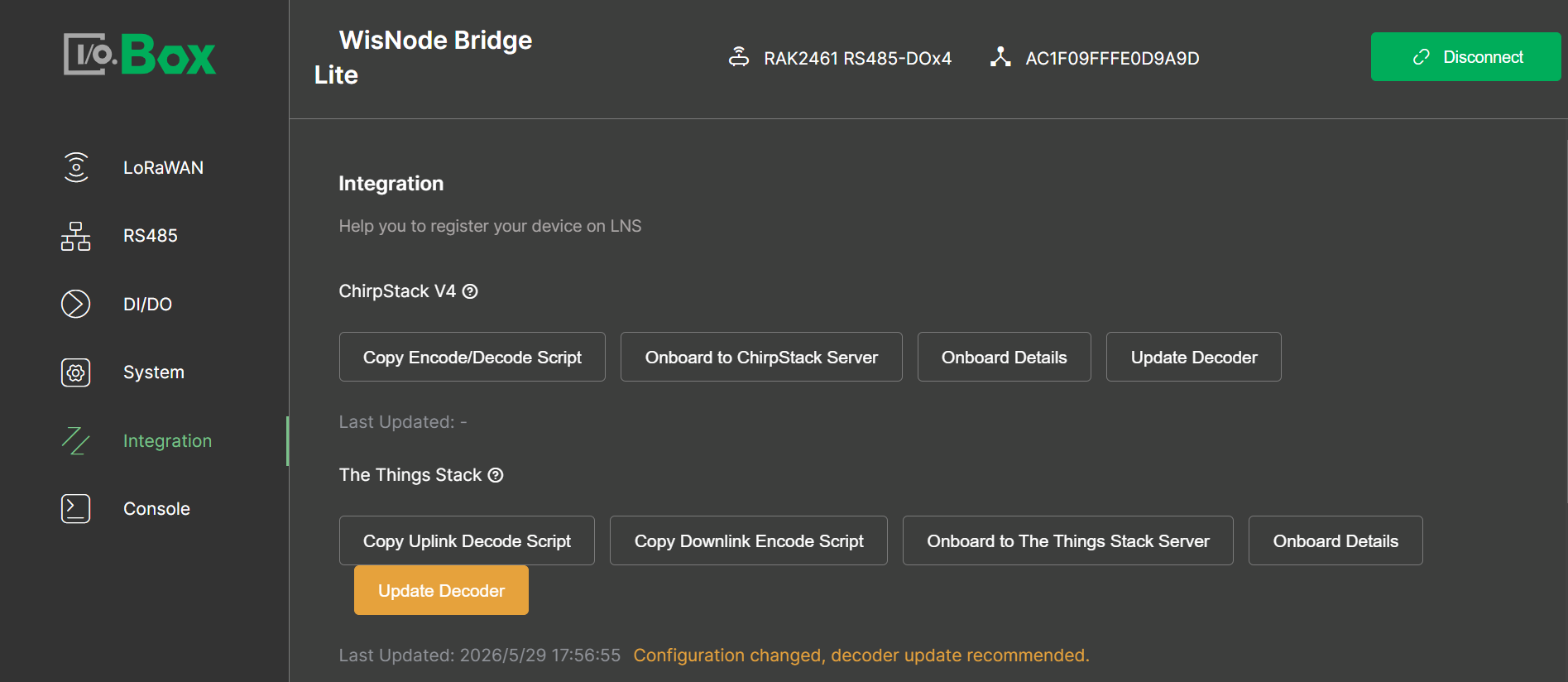This screenshot has height=682, width=1568.
Task: Click the 'Last Updated: 2026/5/29 17:56:55' timestamp
Action: [x=480, y=656]
